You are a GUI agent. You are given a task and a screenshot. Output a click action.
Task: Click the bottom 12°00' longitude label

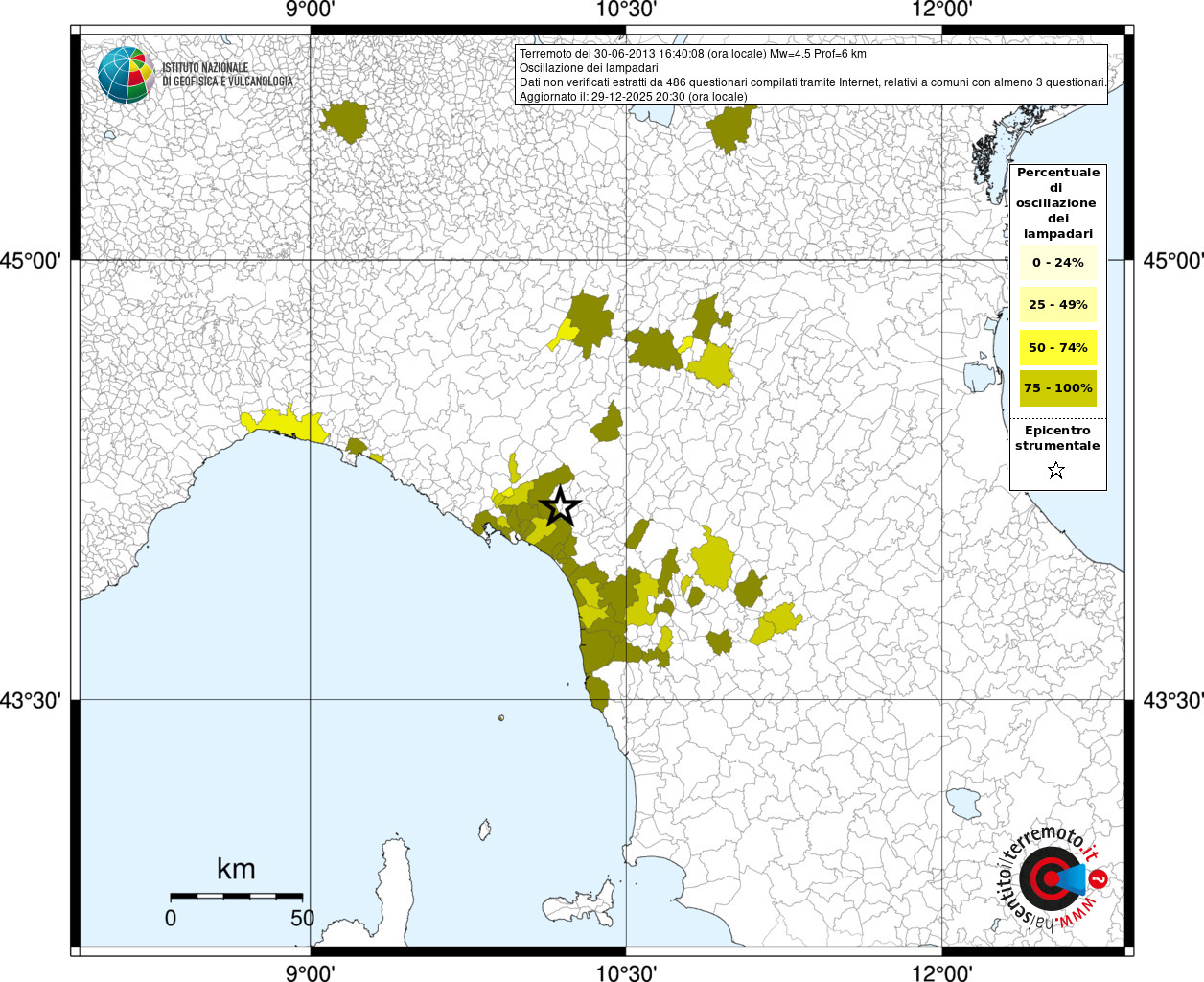[x=942, y=972]
